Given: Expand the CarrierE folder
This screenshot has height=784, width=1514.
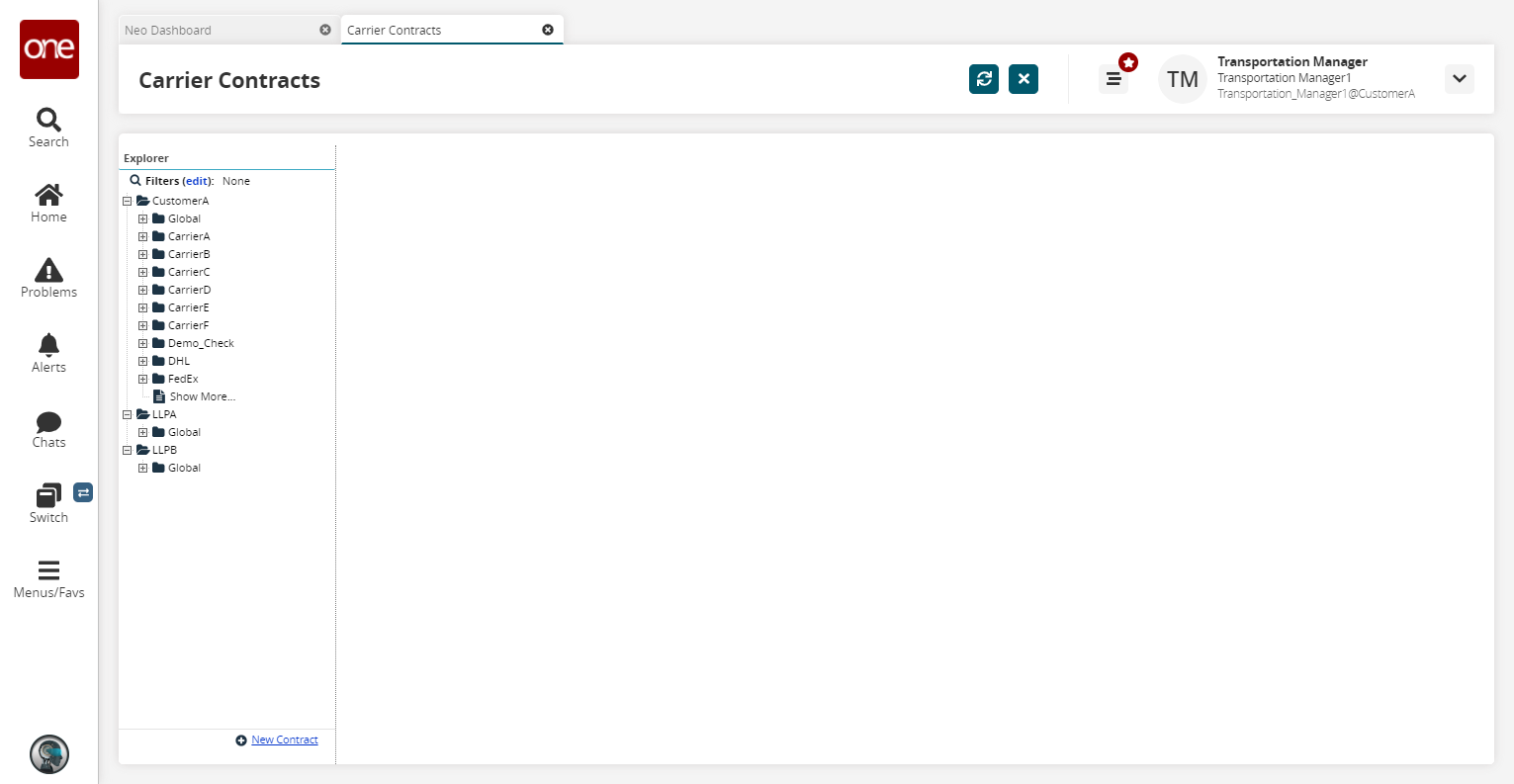Looking at the screenshot, I should [x=143, y=307].
